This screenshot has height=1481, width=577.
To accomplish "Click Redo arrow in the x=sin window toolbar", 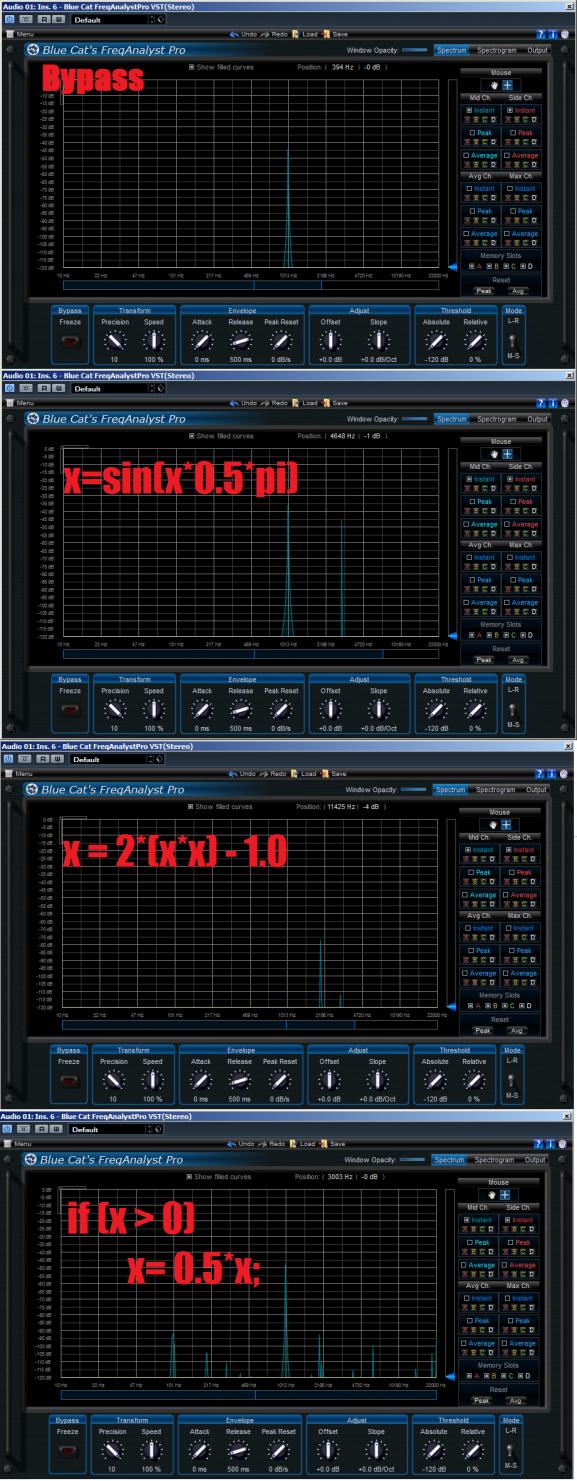I will click(x=266, y=403).
